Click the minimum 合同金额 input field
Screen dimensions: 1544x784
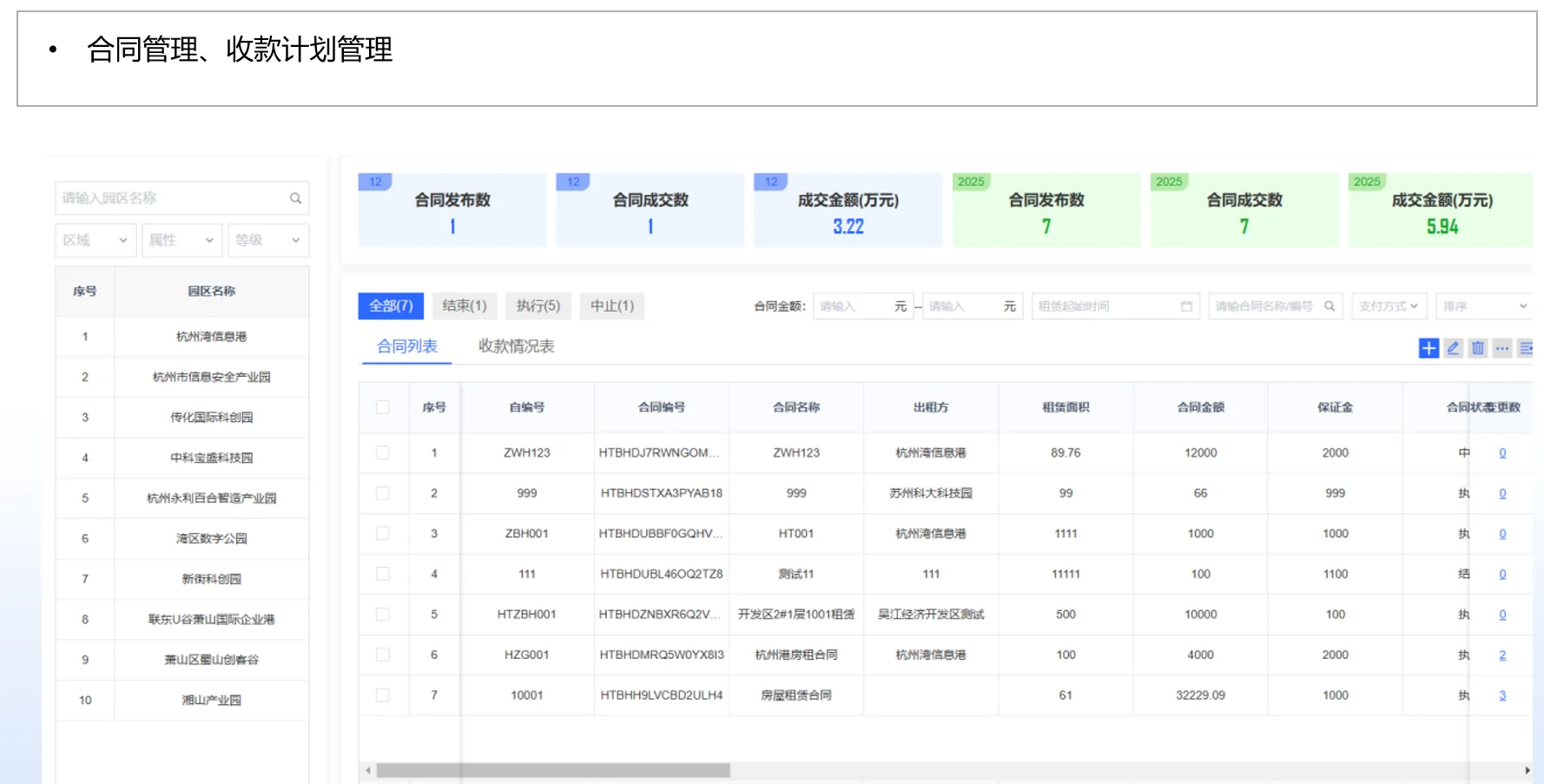[862, 306]
